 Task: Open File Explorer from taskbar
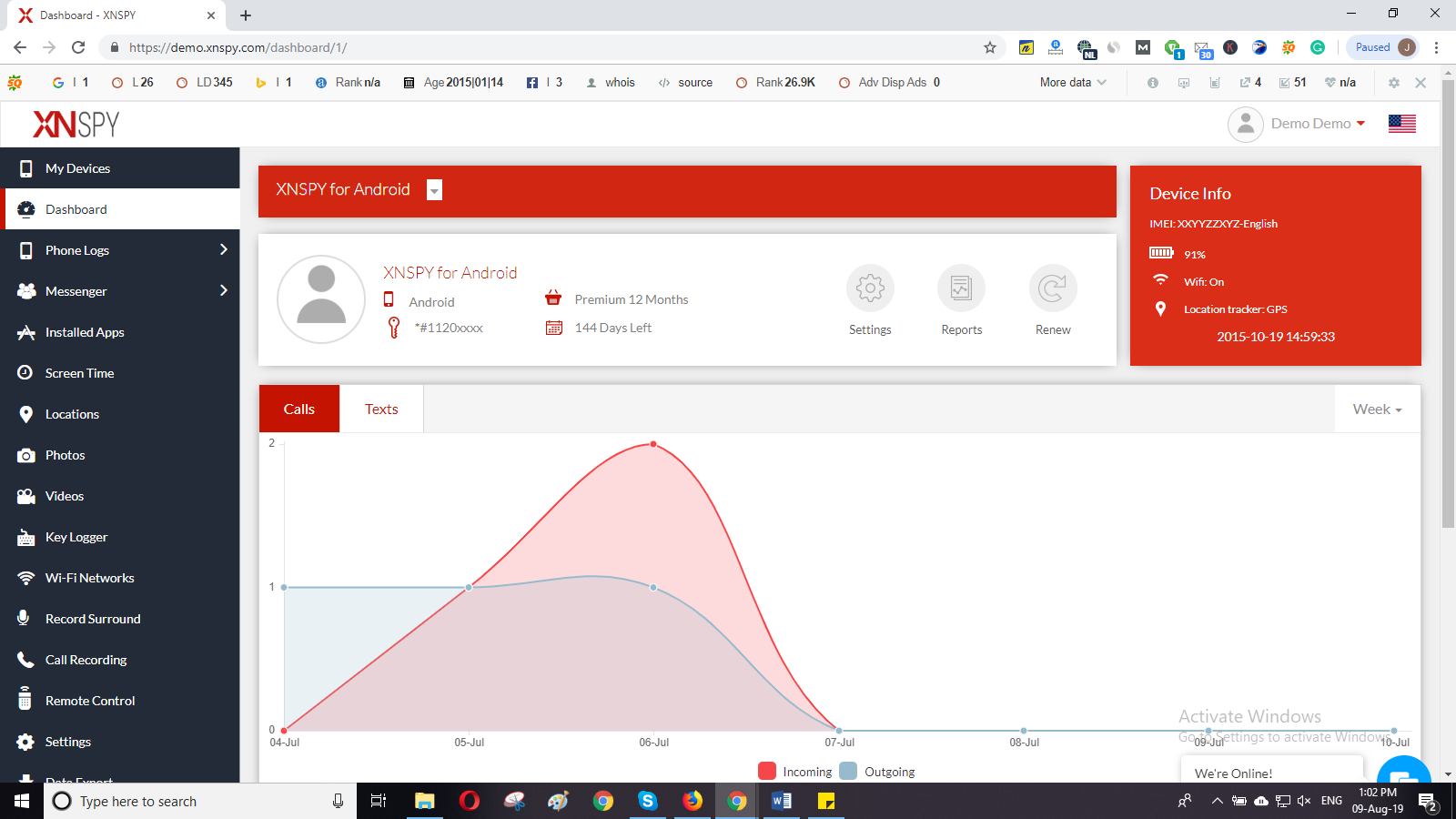(x=424, y=801)
